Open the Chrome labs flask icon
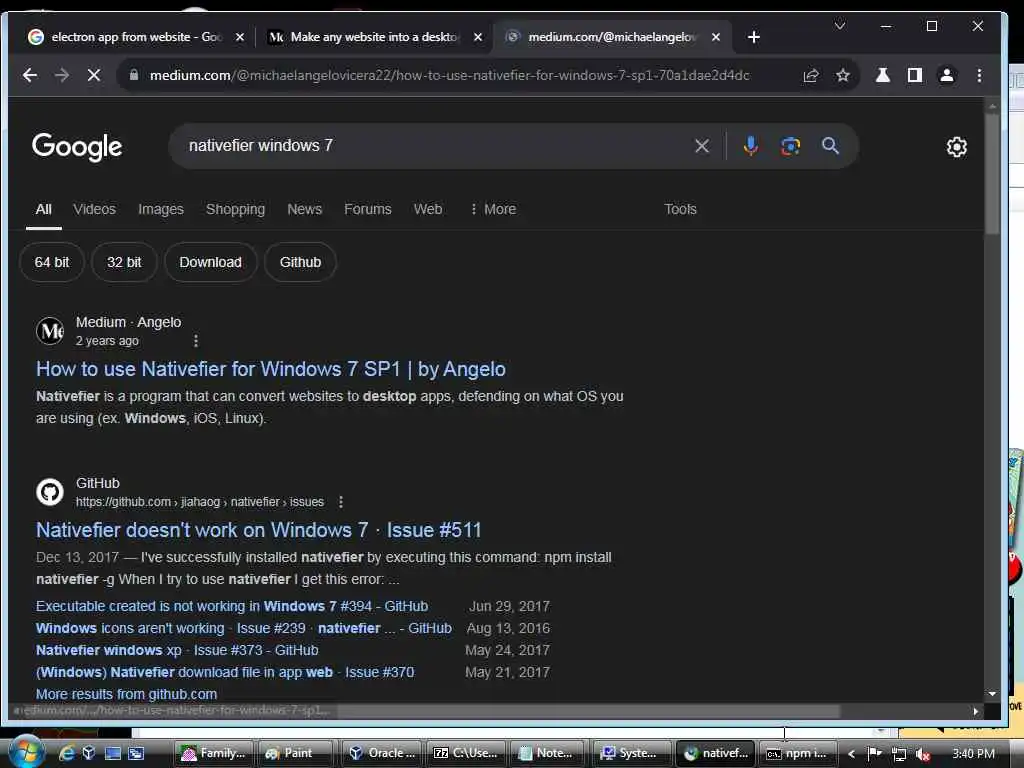1024x768 pixels. [x=883, y=75]
